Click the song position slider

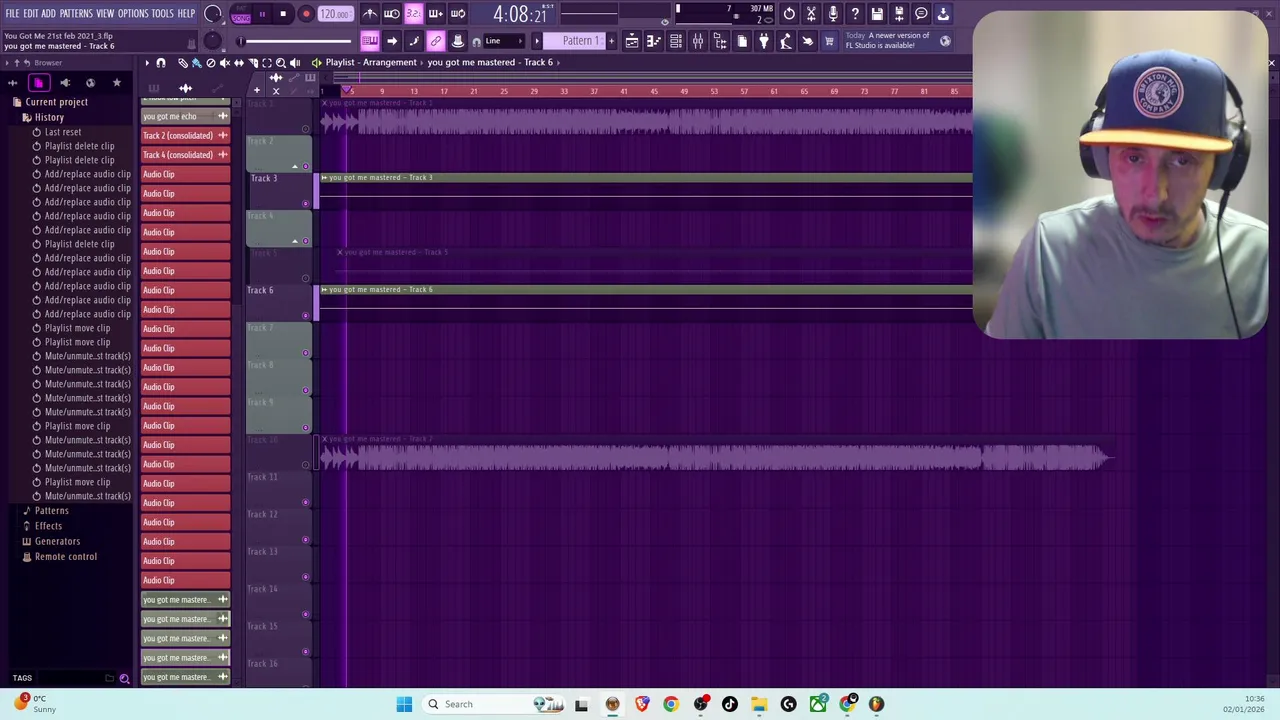pyautogui.click(x=295, y=41)
